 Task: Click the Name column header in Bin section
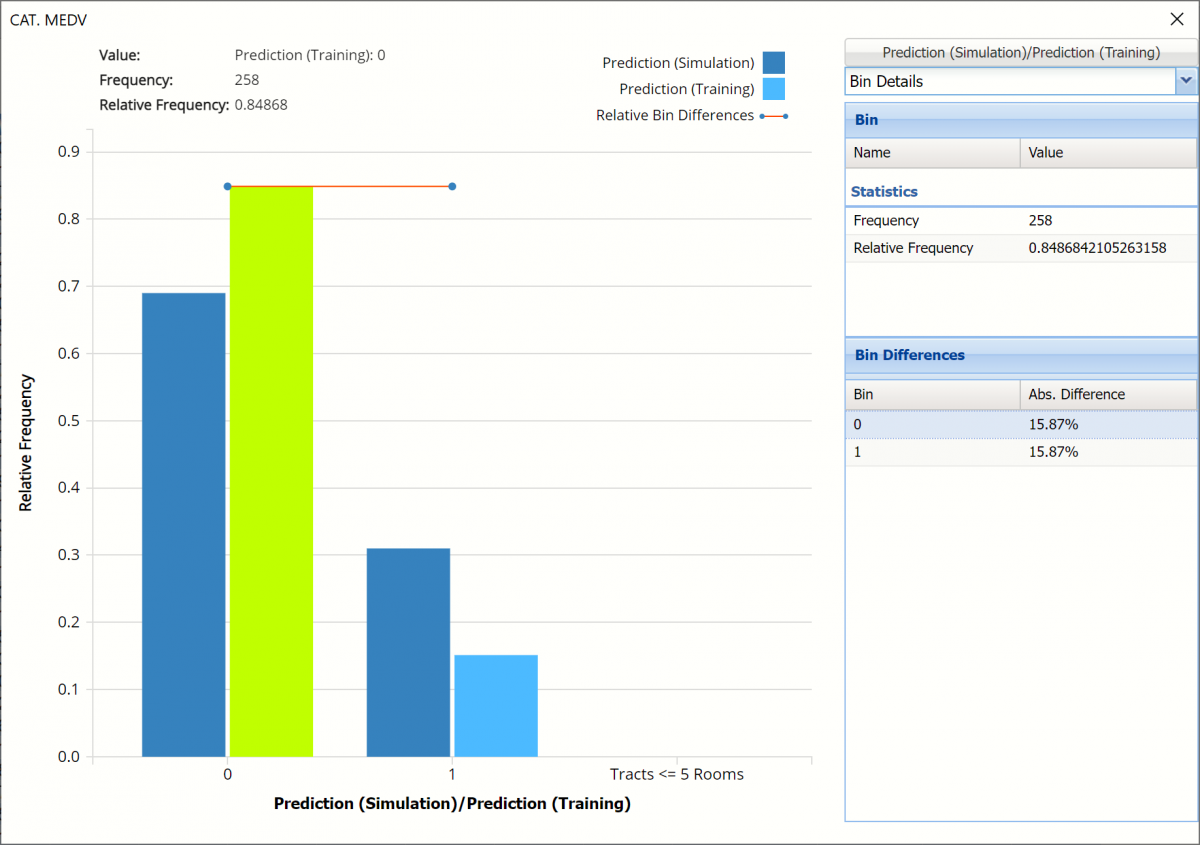[x=932, y=153]
